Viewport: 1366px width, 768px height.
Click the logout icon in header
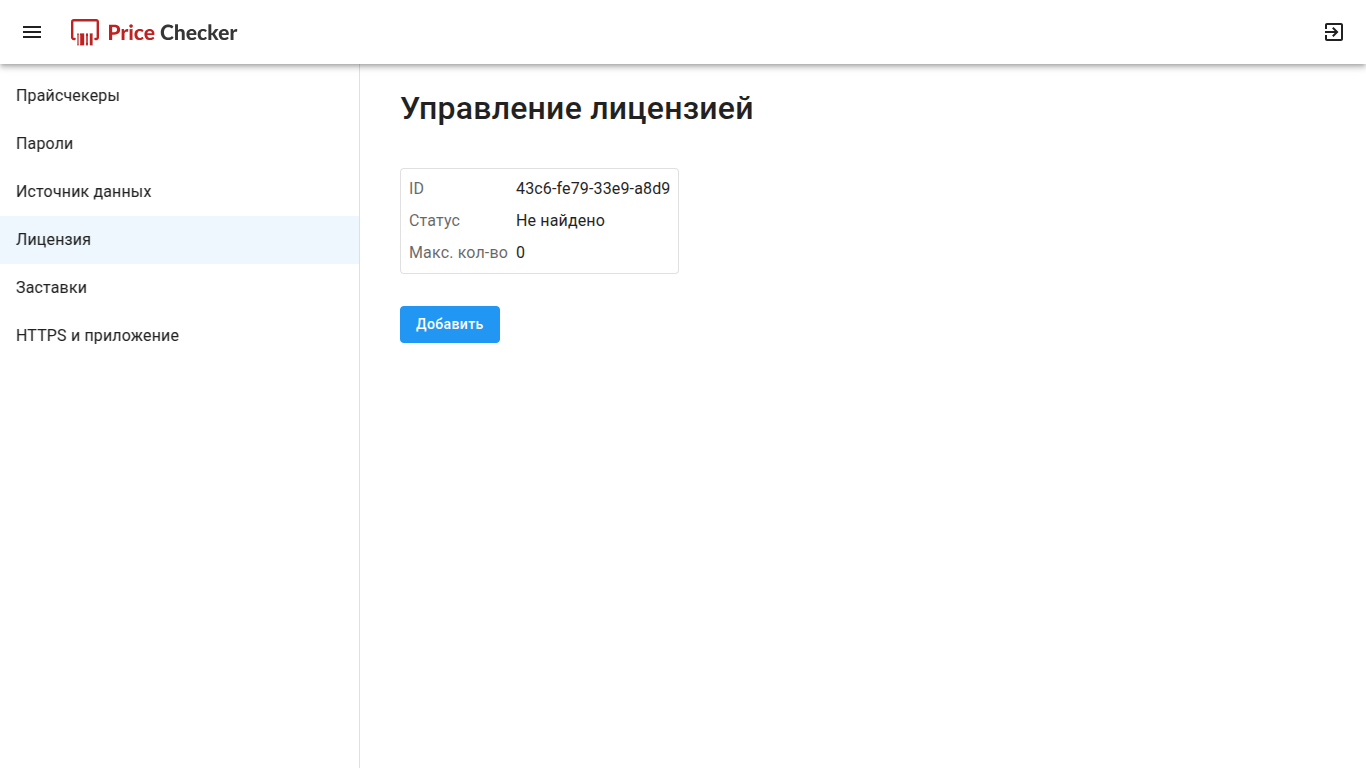[x=1334, y=32]
